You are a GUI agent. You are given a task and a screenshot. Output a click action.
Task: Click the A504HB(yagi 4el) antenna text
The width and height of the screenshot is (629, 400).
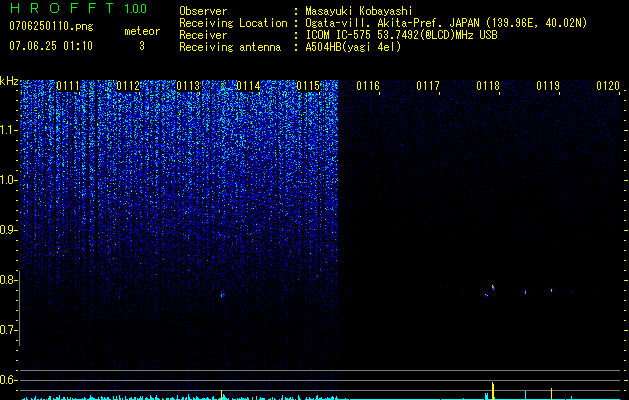(x=353, y=47)
